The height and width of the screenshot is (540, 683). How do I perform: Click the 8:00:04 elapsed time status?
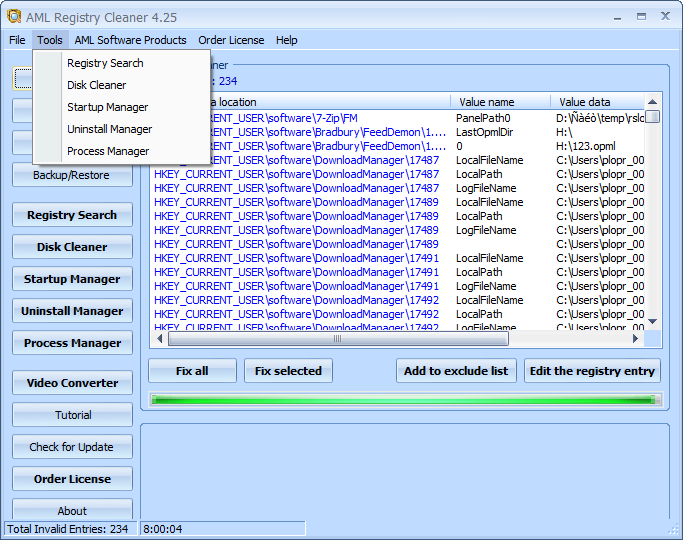(x=163, y=529)
